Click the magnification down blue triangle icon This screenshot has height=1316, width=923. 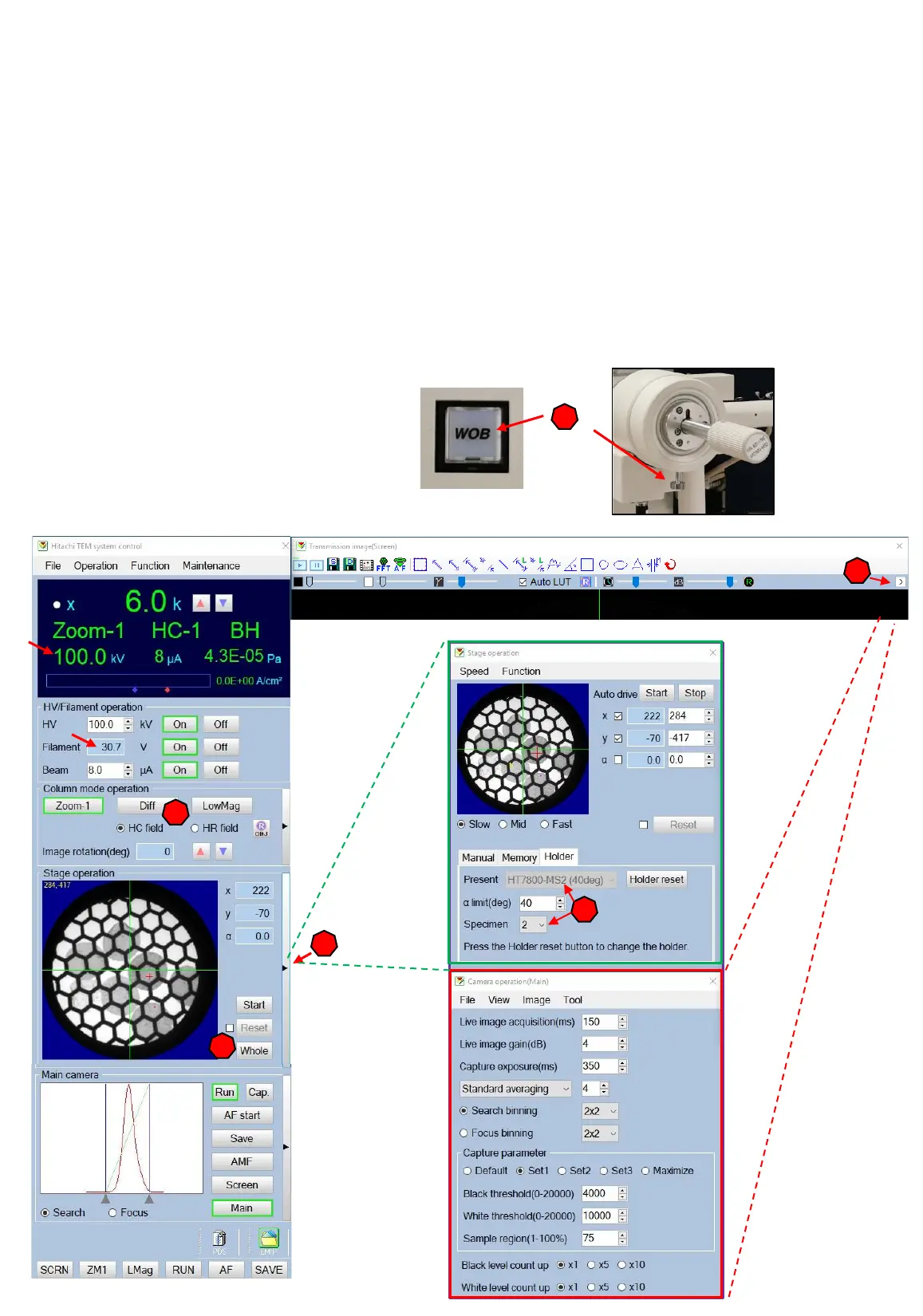pos(223,603)
